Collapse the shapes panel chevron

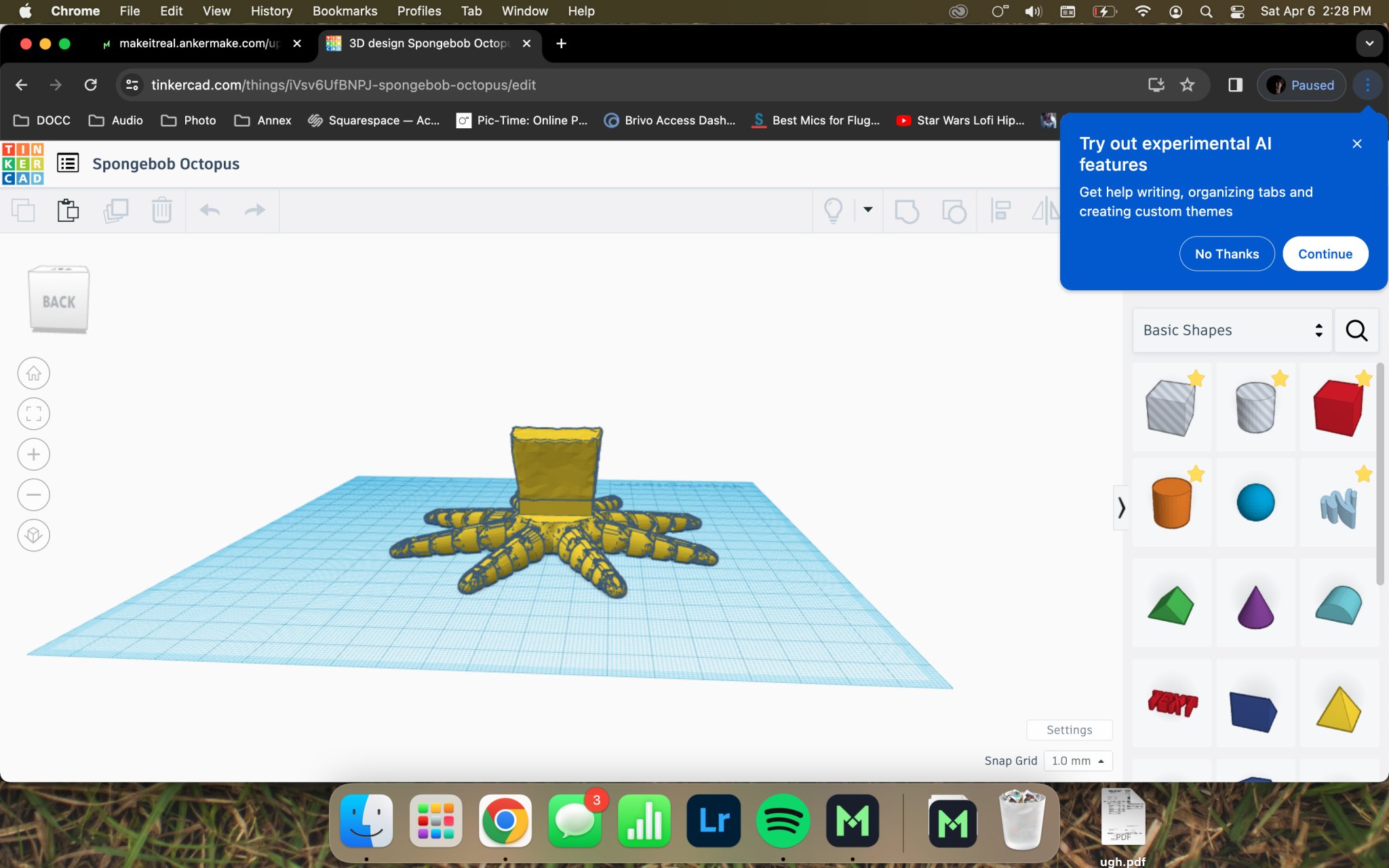[1121, 507]
